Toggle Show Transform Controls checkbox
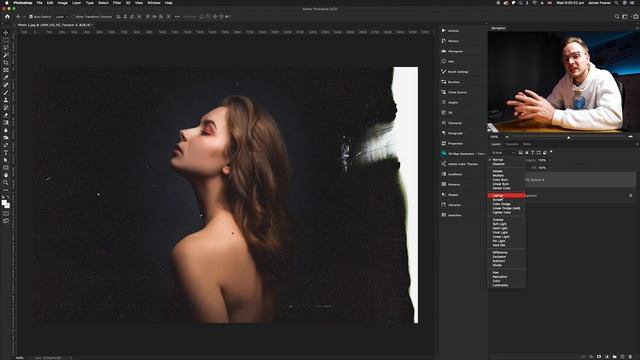The image size is (640, 360). pyautogui.click(x=73, y=17)
